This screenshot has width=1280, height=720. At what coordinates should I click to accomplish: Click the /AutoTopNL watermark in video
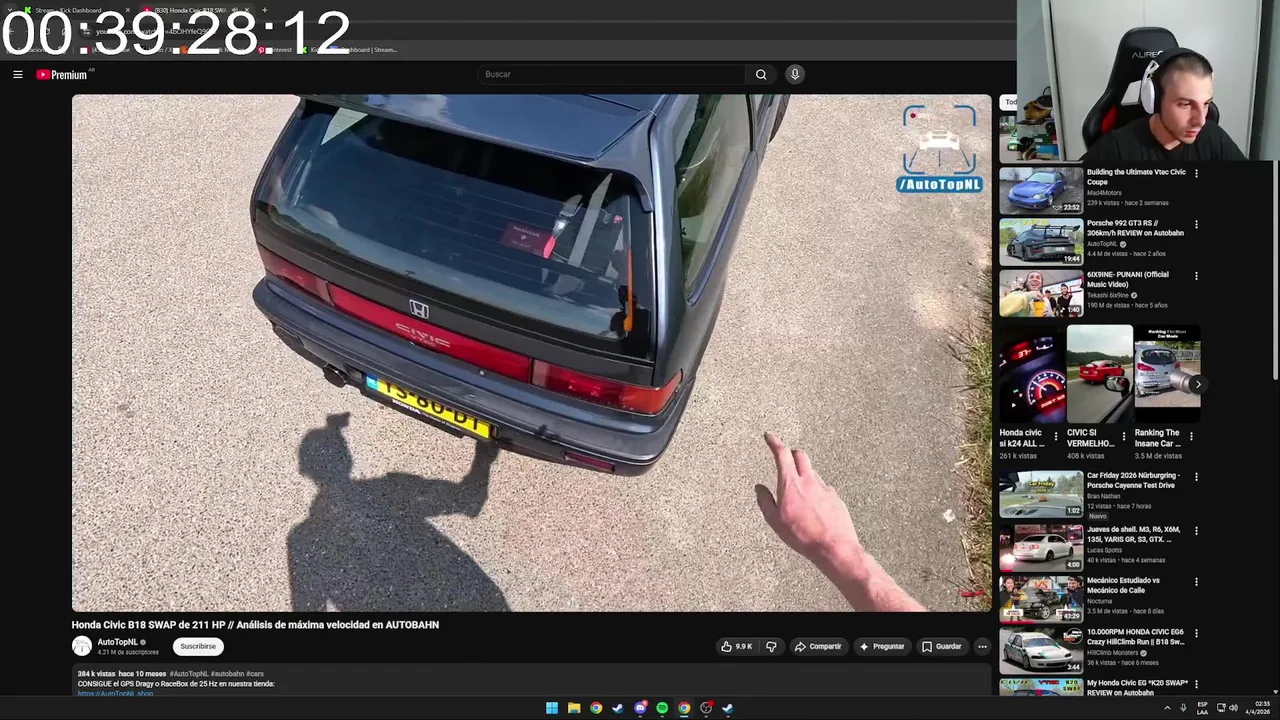tap(939, 184)
